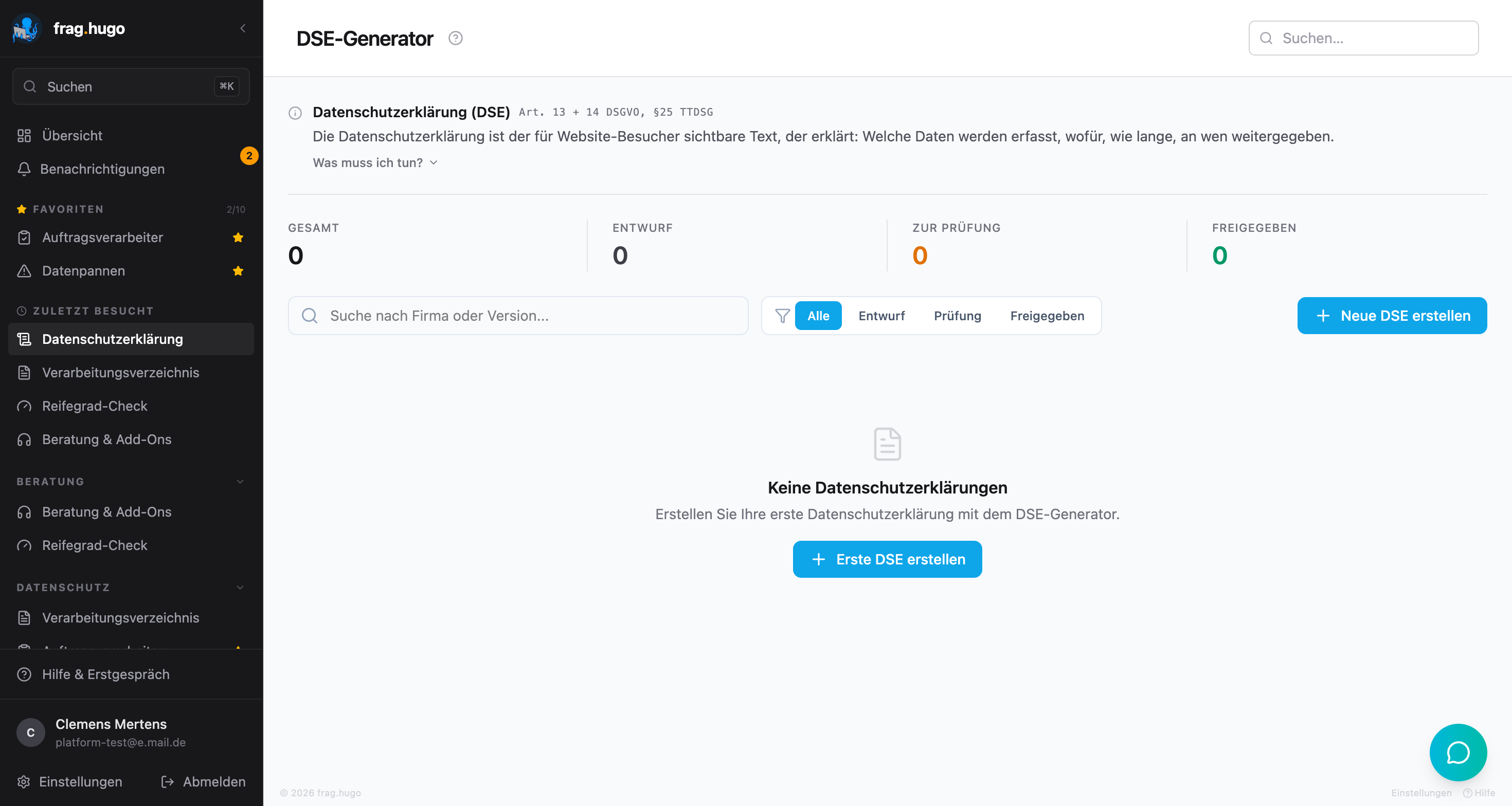Click the empty-state document icon

887,444
